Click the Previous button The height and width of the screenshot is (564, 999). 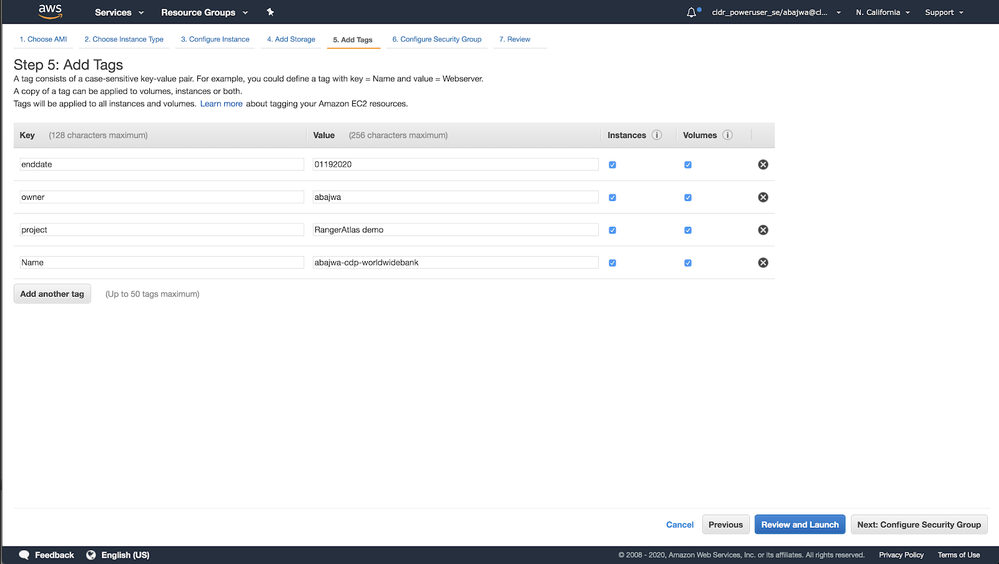point(726,524)
